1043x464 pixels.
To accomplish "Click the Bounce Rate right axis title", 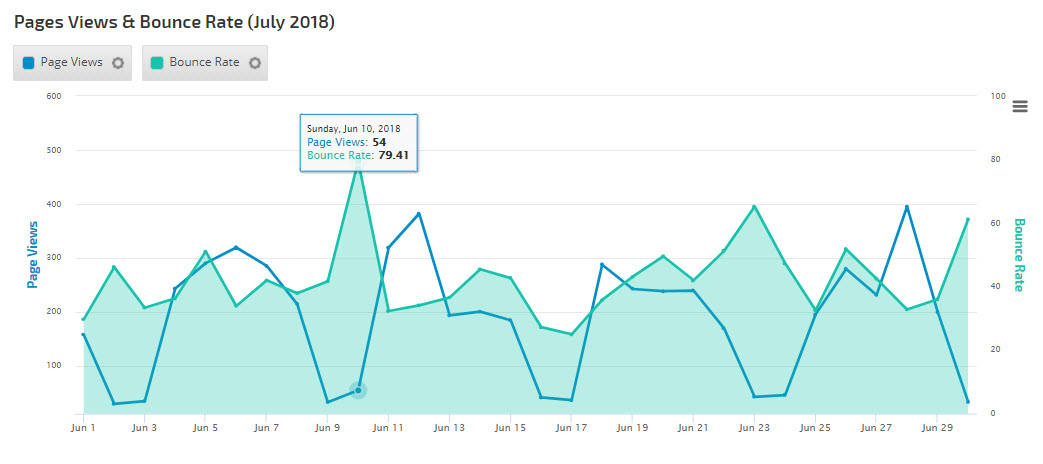I will point(1019,255).
